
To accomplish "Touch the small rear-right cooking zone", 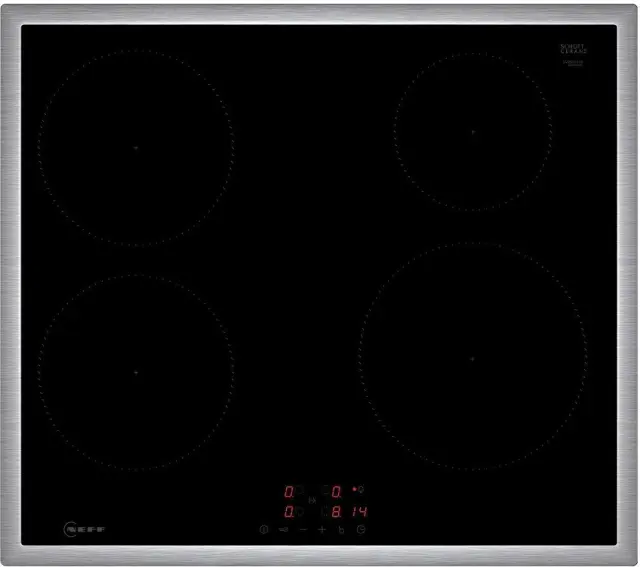I will (x=473, y=132).
